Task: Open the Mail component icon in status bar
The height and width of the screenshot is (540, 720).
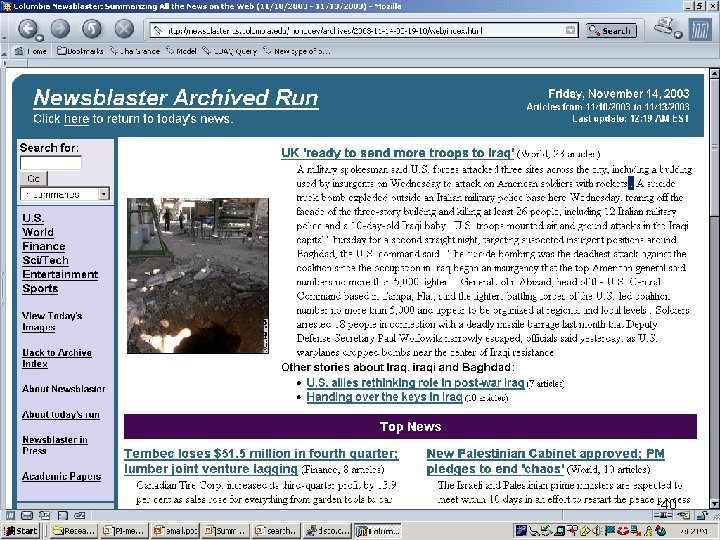Action: [27, 515]
